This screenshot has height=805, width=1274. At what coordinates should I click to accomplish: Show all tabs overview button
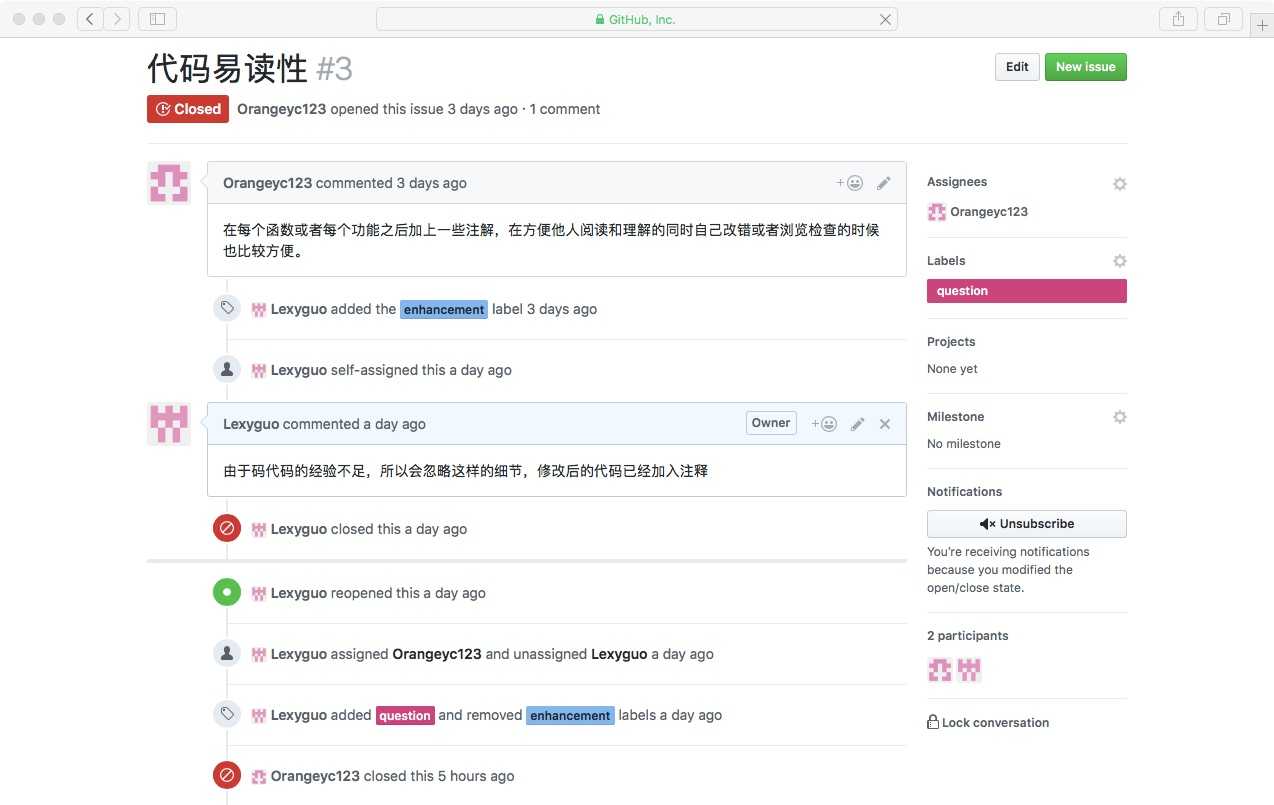tap(1223, 18)
